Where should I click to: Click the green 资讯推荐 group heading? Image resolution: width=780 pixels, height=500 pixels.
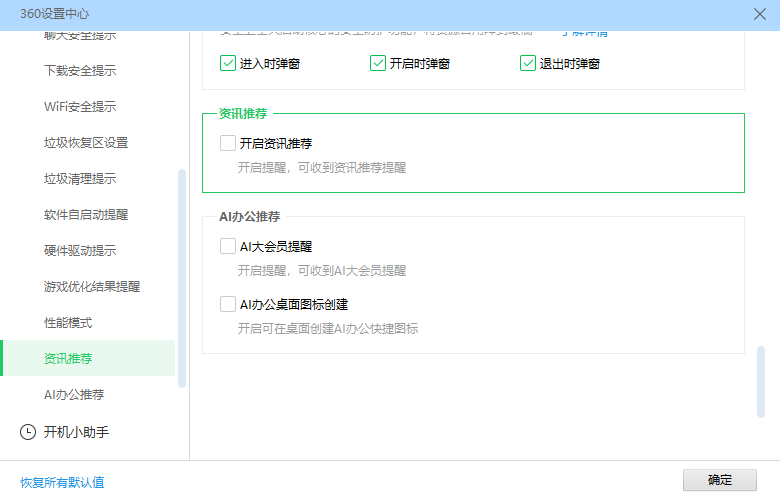[243, 113]
